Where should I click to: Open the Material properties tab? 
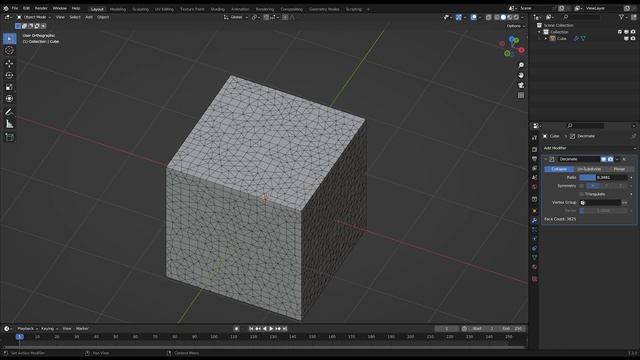(534, 267)
